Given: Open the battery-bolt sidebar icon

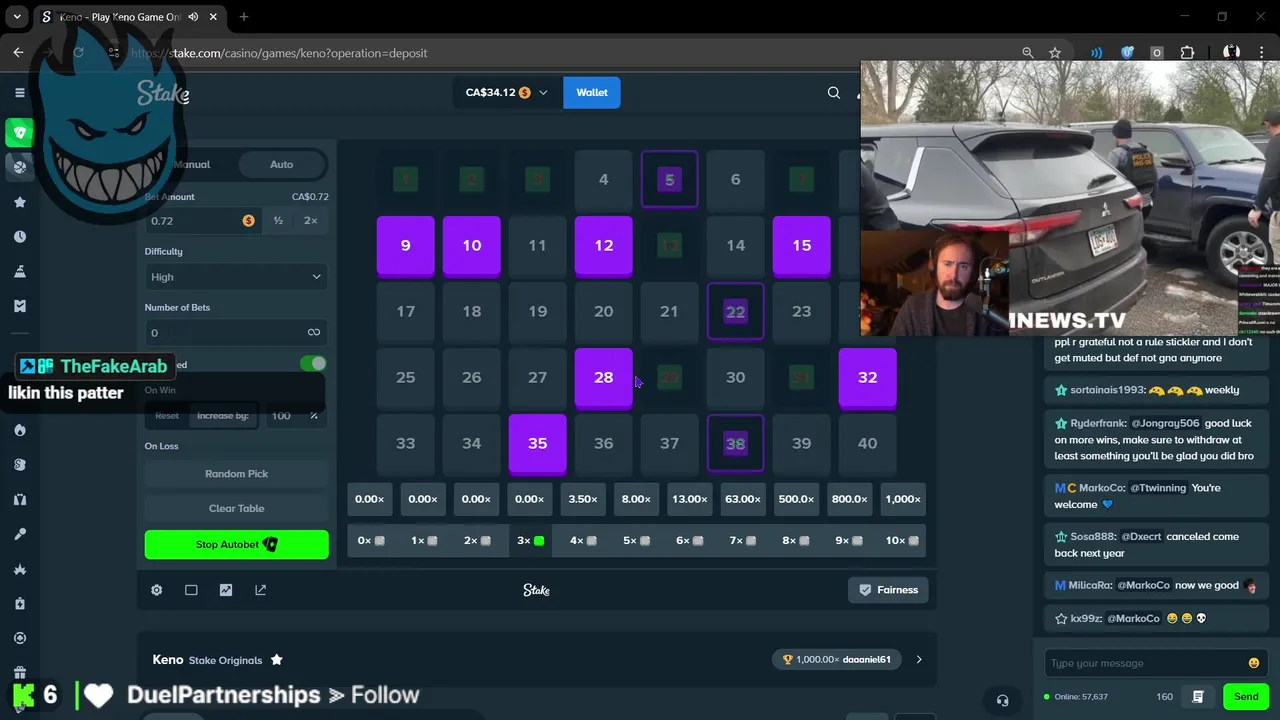Looking at the screenshot, I should [x=19, y=603].
